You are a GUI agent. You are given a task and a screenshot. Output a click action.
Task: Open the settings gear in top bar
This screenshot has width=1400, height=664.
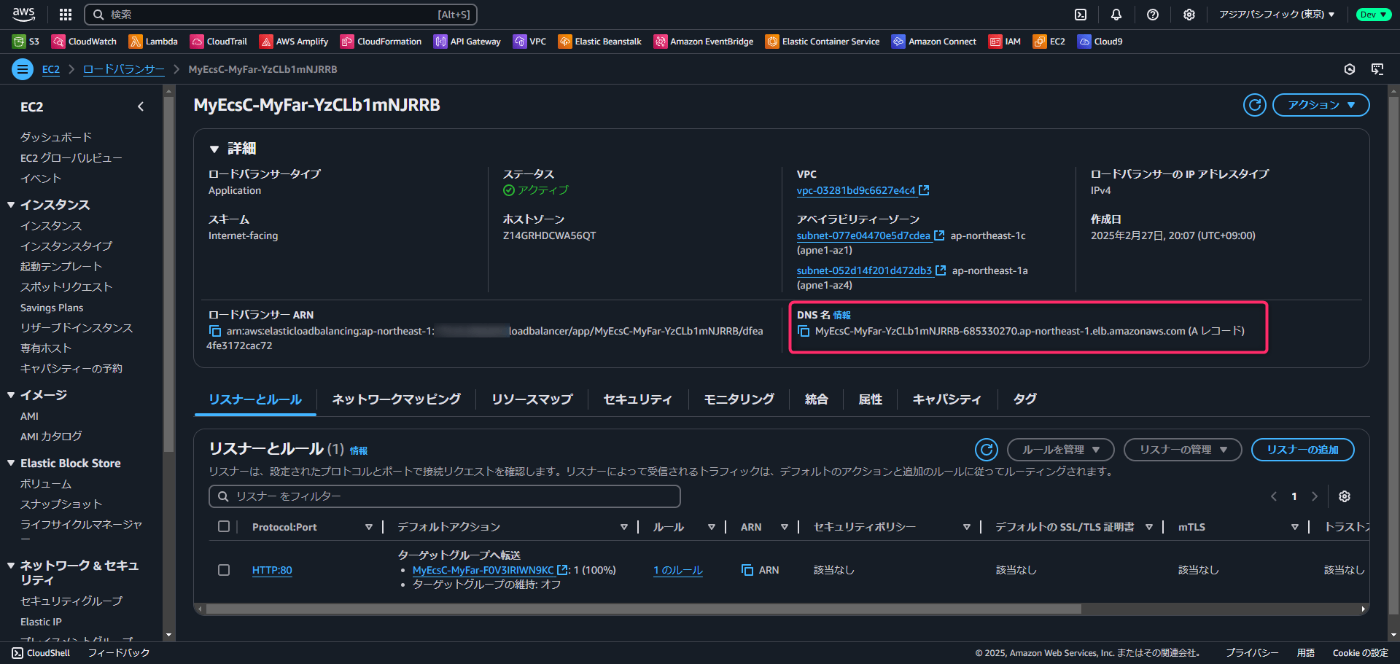point(1189,15)
